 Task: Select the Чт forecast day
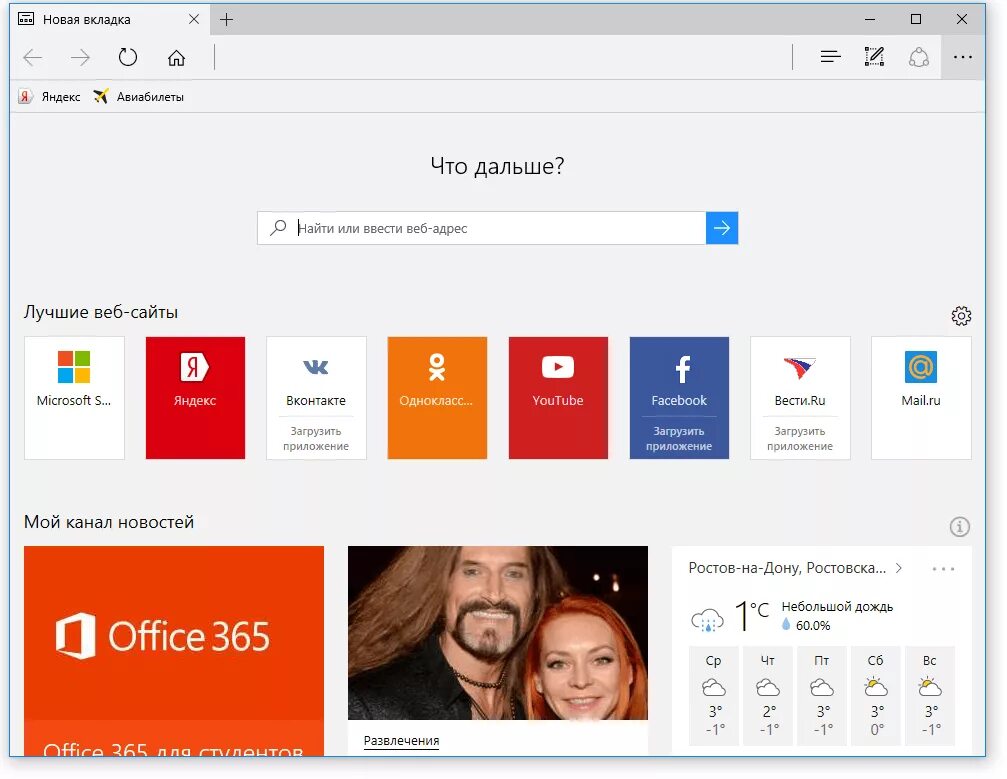[767, 696]
